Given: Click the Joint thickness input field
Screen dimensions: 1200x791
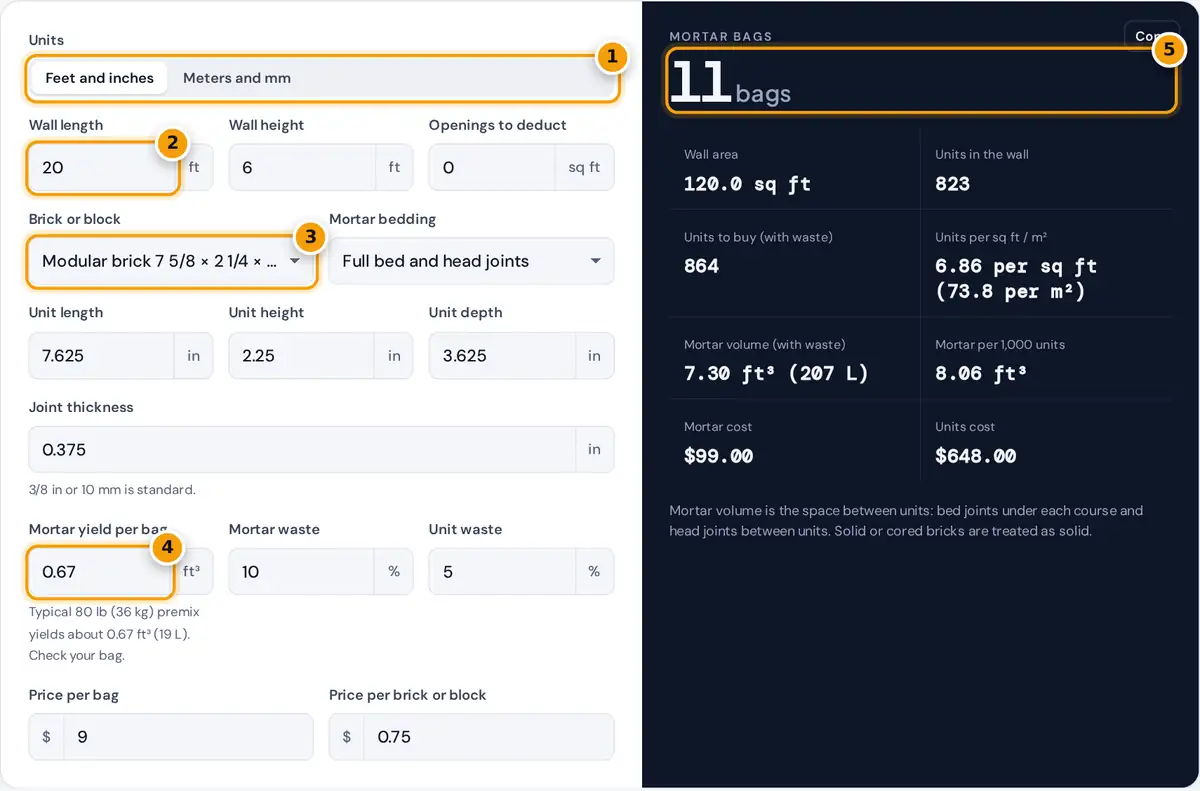Looking at the screenshot, I should [x=302, y=449].
